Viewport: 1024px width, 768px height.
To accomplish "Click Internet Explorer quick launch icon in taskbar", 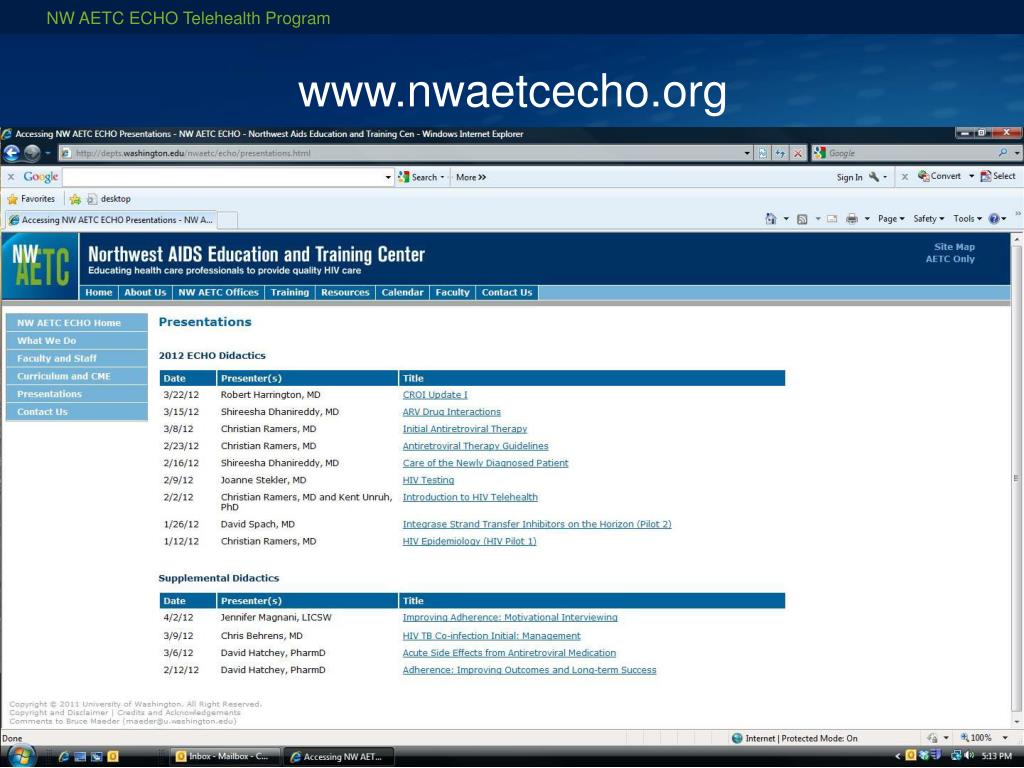I will click(x=63, y=757).
